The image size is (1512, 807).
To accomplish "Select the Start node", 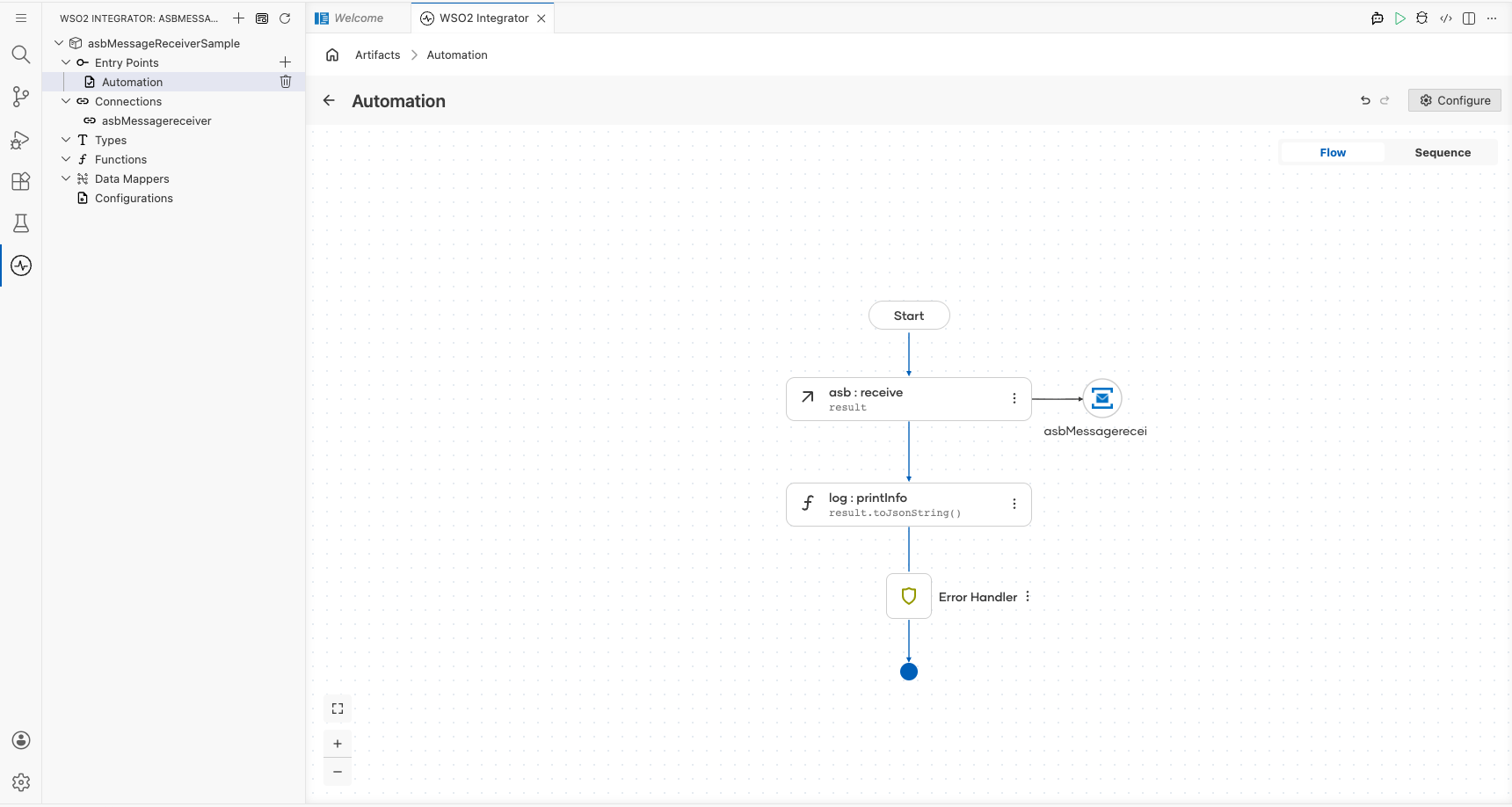I will click(x=909, y=316).
